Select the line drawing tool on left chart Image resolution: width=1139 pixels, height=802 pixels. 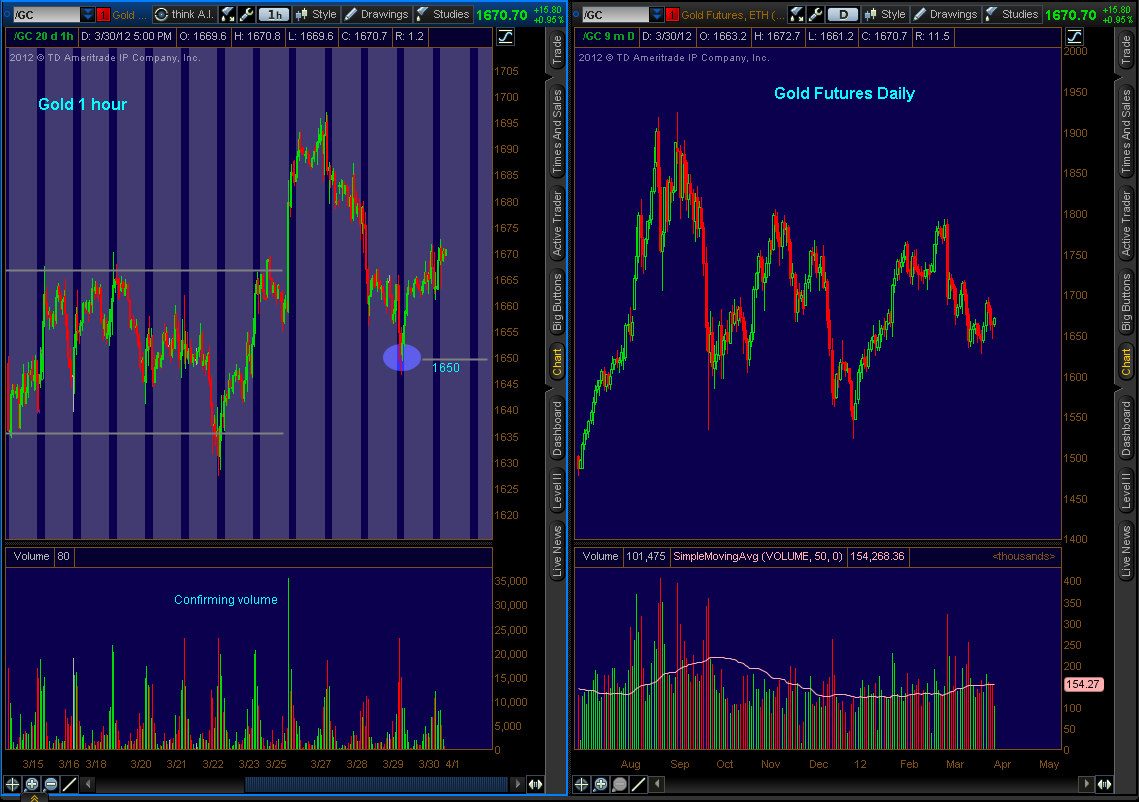(x=70, y=785)
